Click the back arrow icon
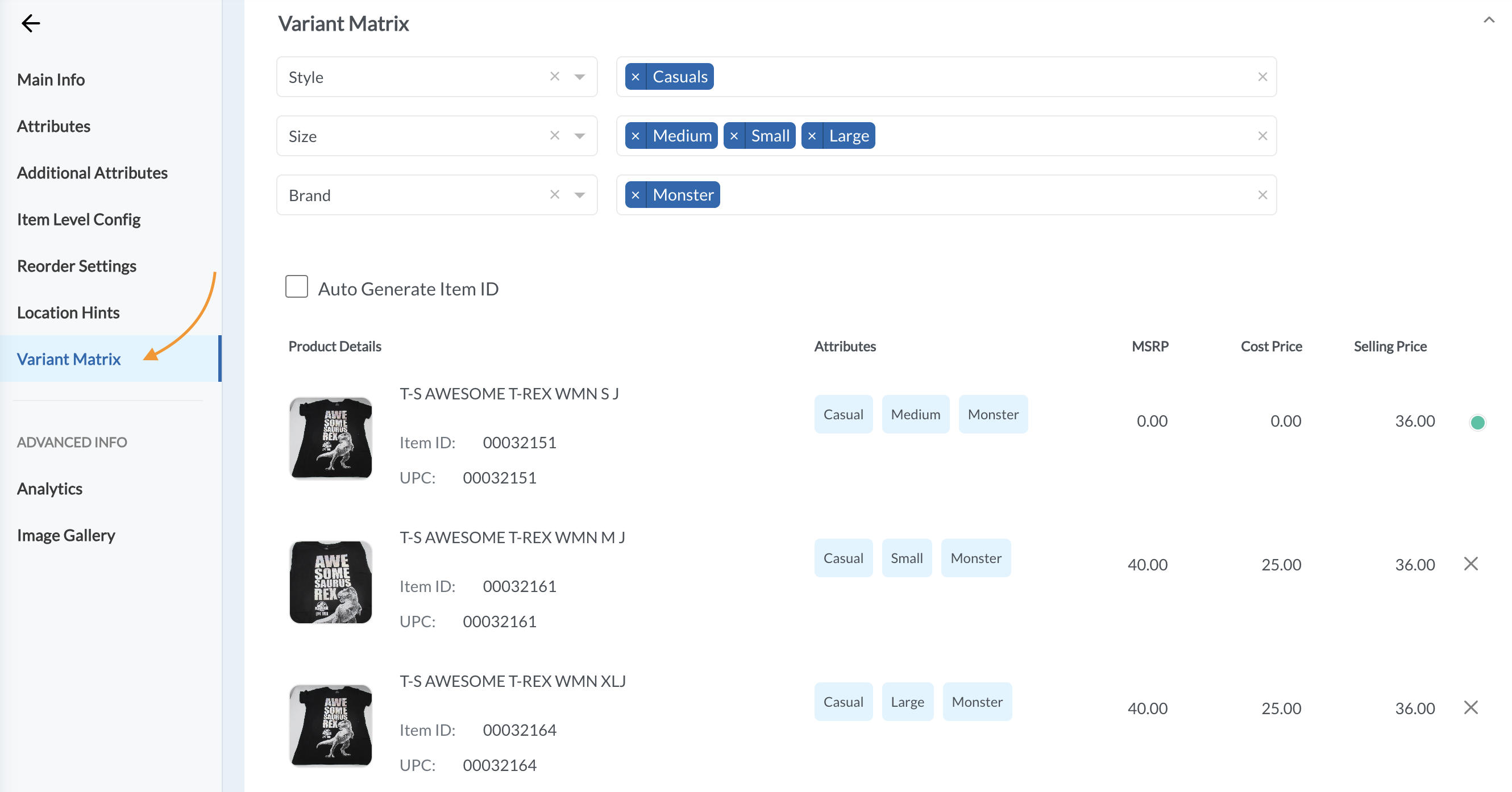The image size is (1512, 792). tap(31, 23)
